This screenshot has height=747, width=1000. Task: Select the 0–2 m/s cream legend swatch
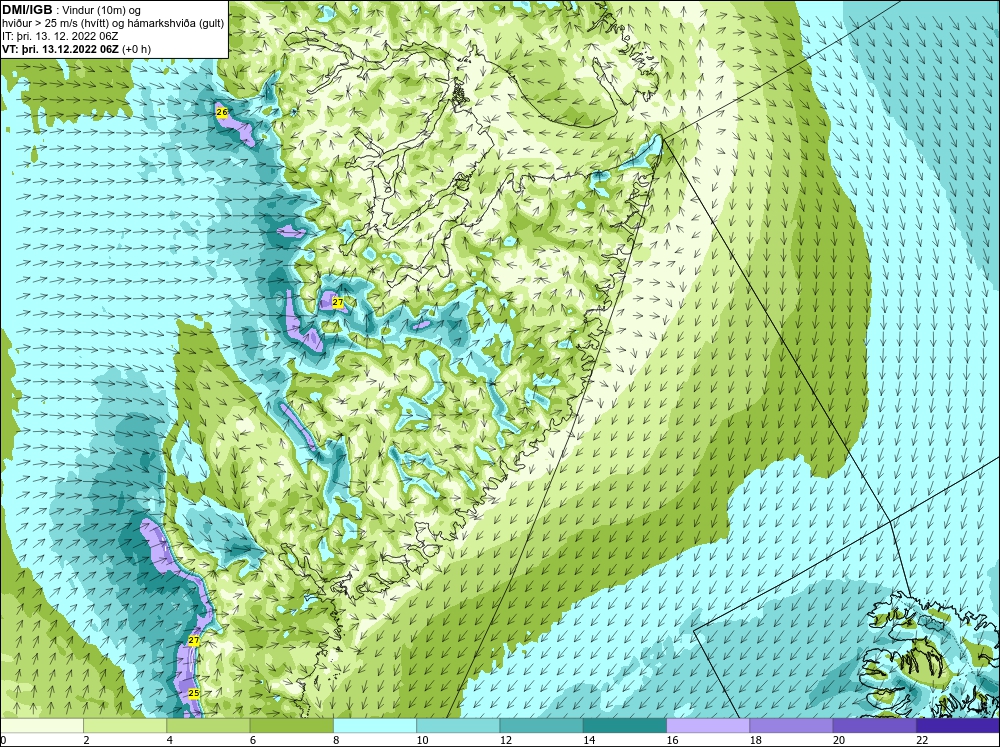coord(42,726)
